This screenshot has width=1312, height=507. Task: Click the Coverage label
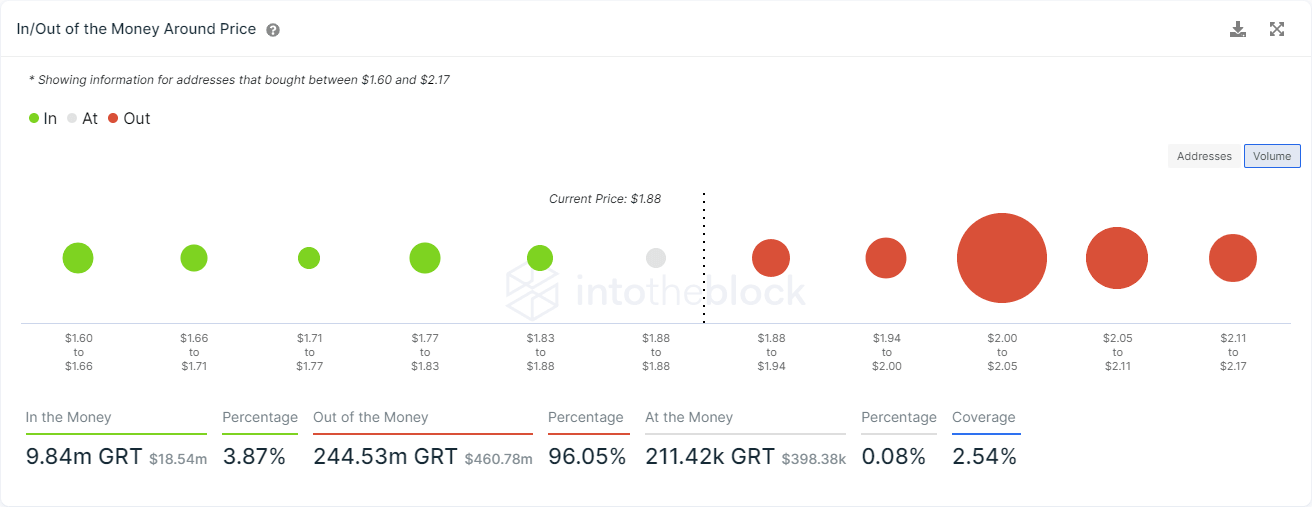pos(983,417)
